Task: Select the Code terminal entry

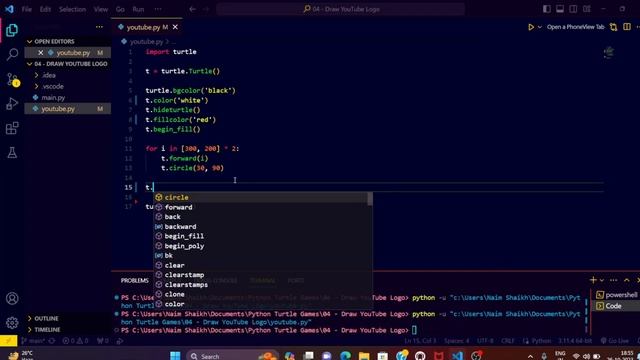Action: coord(616,306)
